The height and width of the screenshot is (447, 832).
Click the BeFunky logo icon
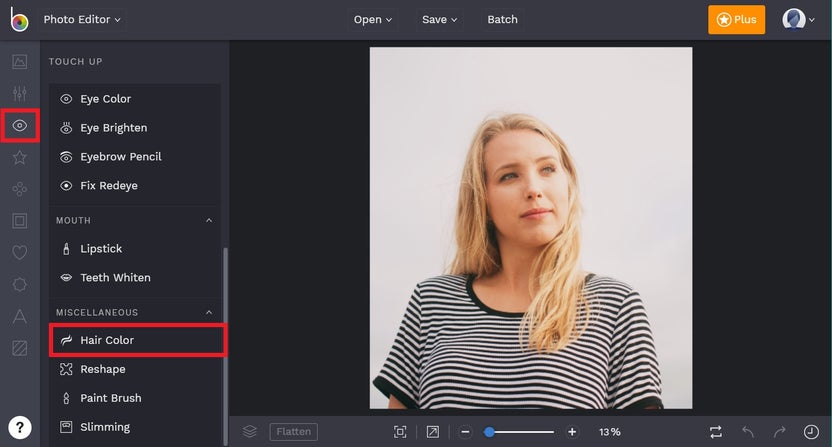point(19,19)
